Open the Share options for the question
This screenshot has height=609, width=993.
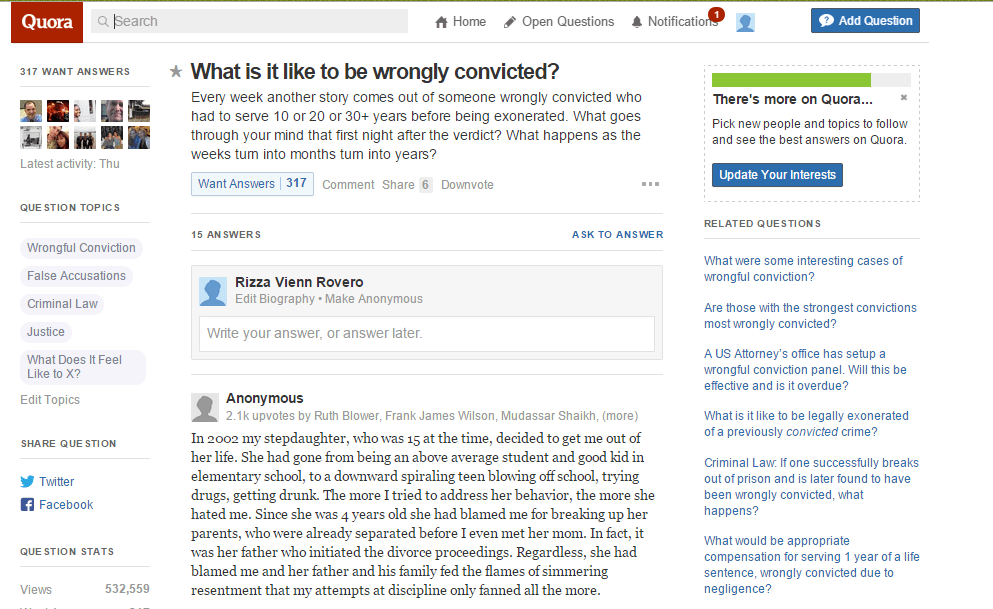(x=398, y=185)
